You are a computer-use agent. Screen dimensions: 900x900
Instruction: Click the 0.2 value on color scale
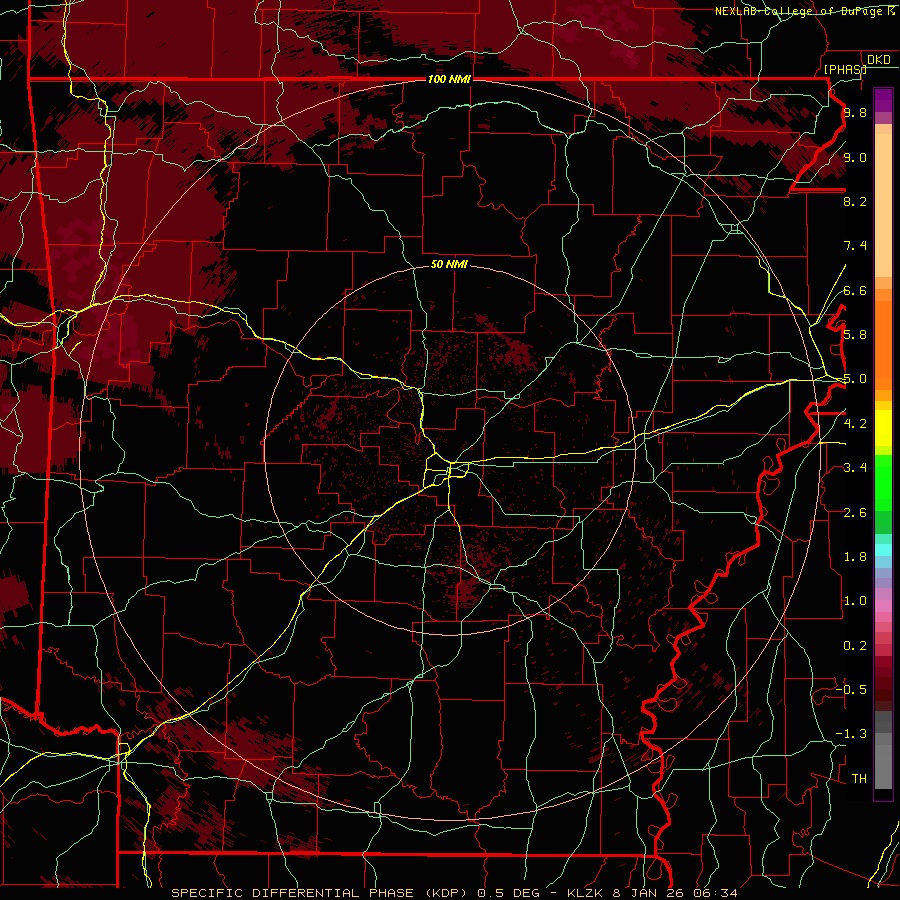pos(855,646)
